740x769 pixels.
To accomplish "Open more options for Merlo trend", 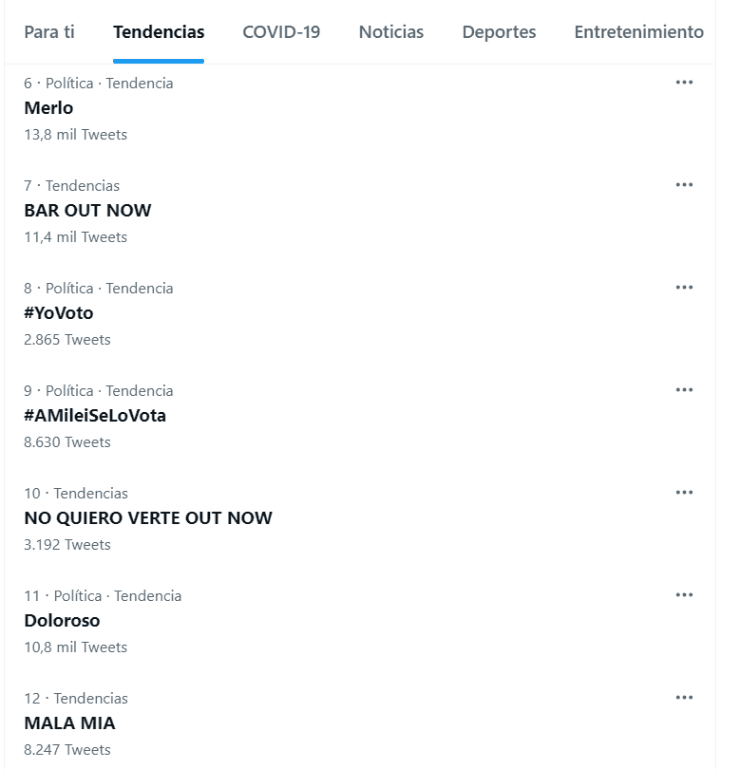I will [x=684, y=83].
